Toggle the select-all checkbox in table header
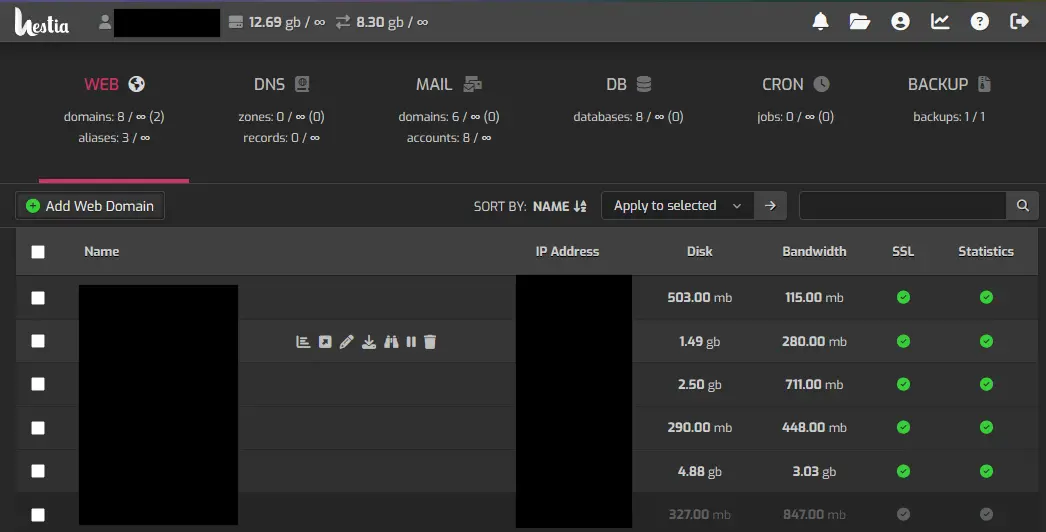This screenshot has width=1046, height=532. pyautogui.click(x=38, y=252)
